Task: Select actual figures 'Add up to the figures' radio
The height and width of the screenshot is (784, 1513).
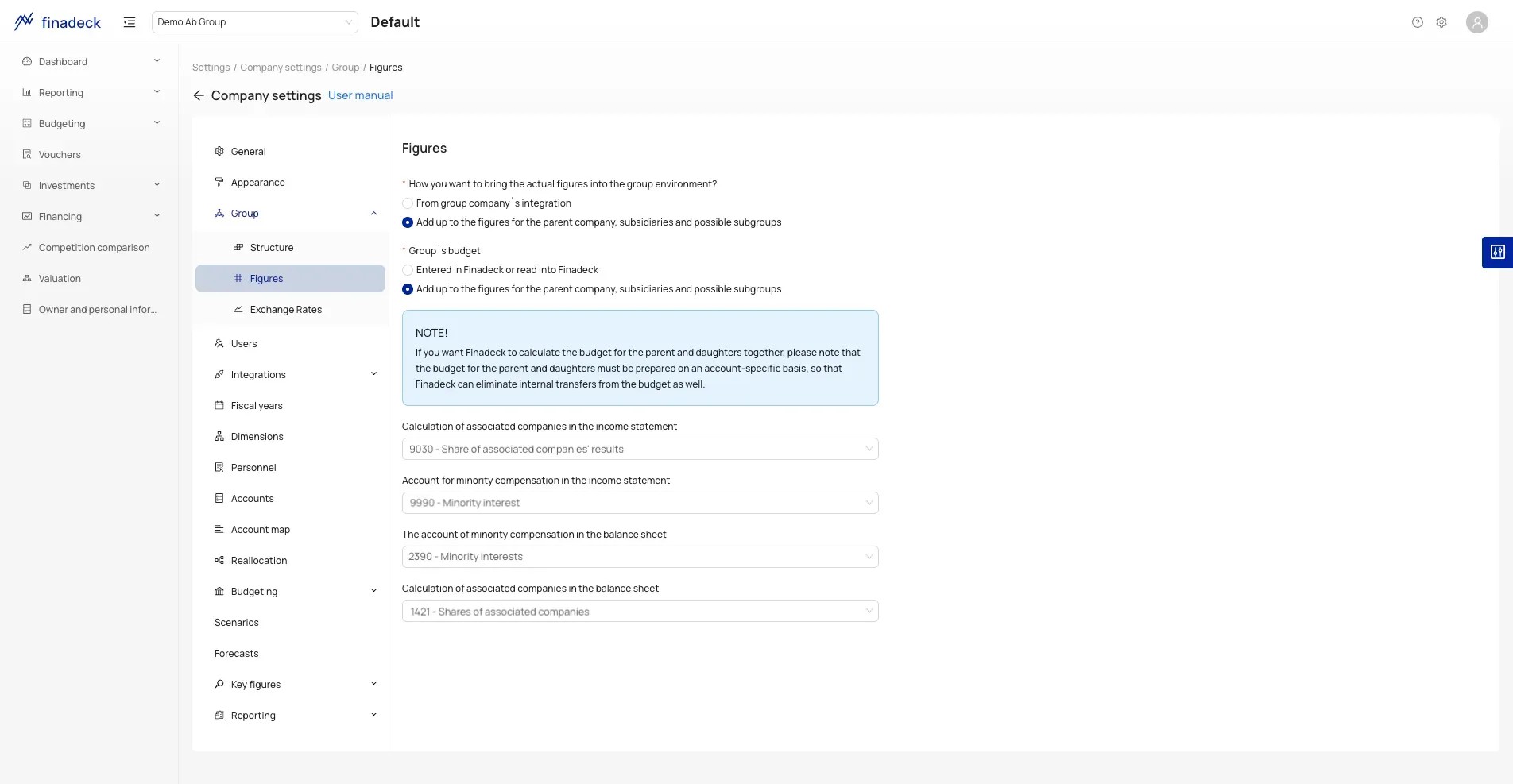Action: [x=408, y=222]
